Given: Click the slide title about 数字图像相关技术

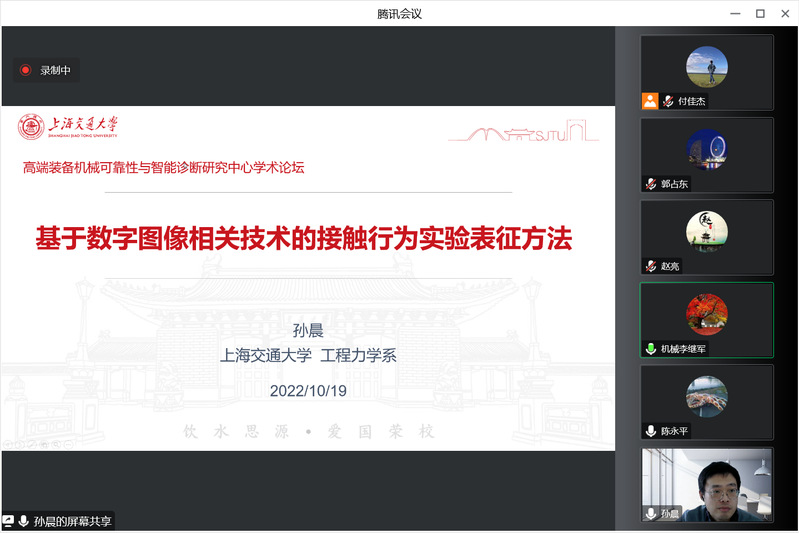Looking at the screenshot, I should 306,239.
